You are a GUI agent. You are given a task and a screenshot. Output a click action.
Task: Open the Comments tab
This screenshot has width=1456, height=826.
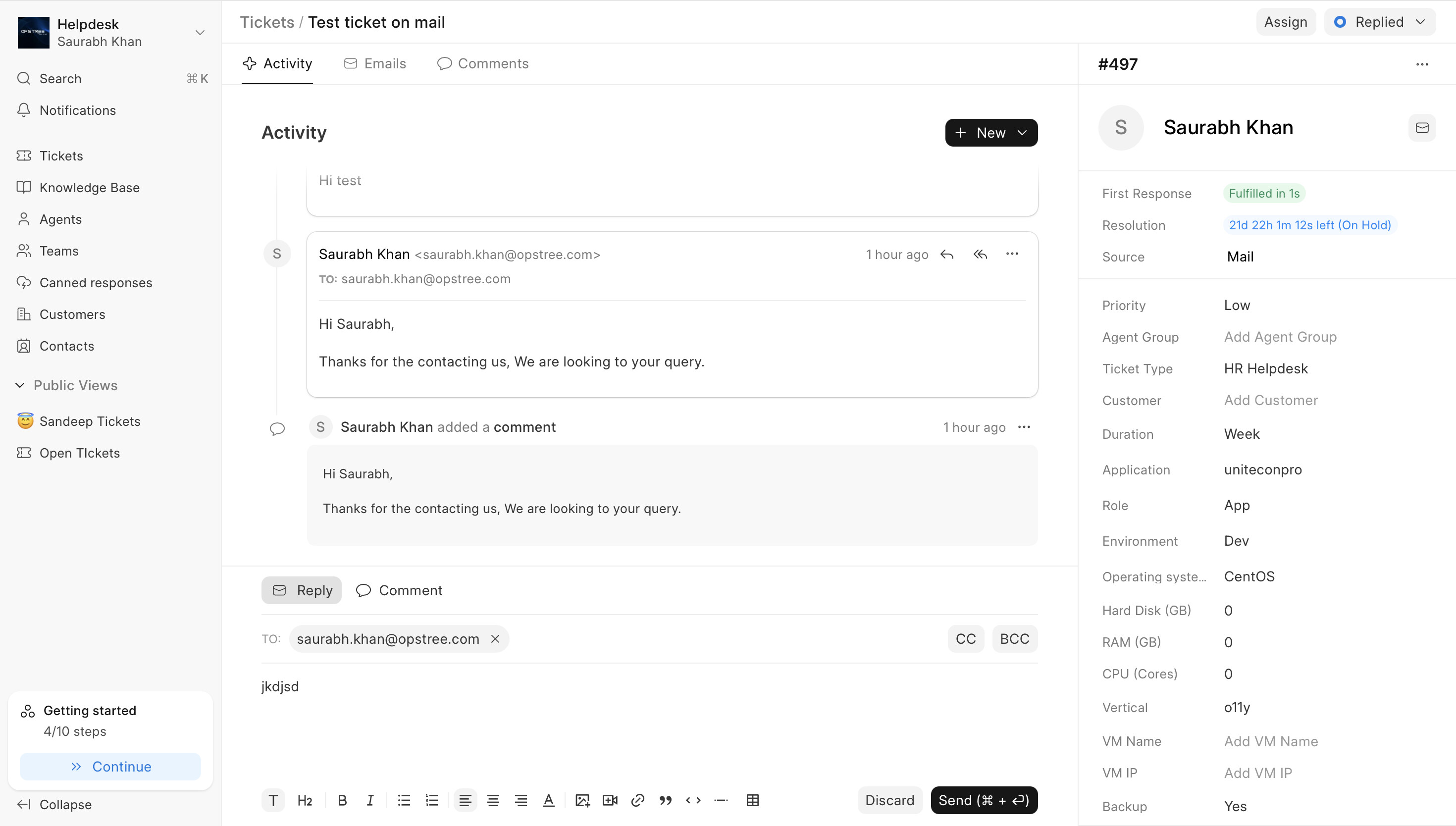click(x=483, y=63)
